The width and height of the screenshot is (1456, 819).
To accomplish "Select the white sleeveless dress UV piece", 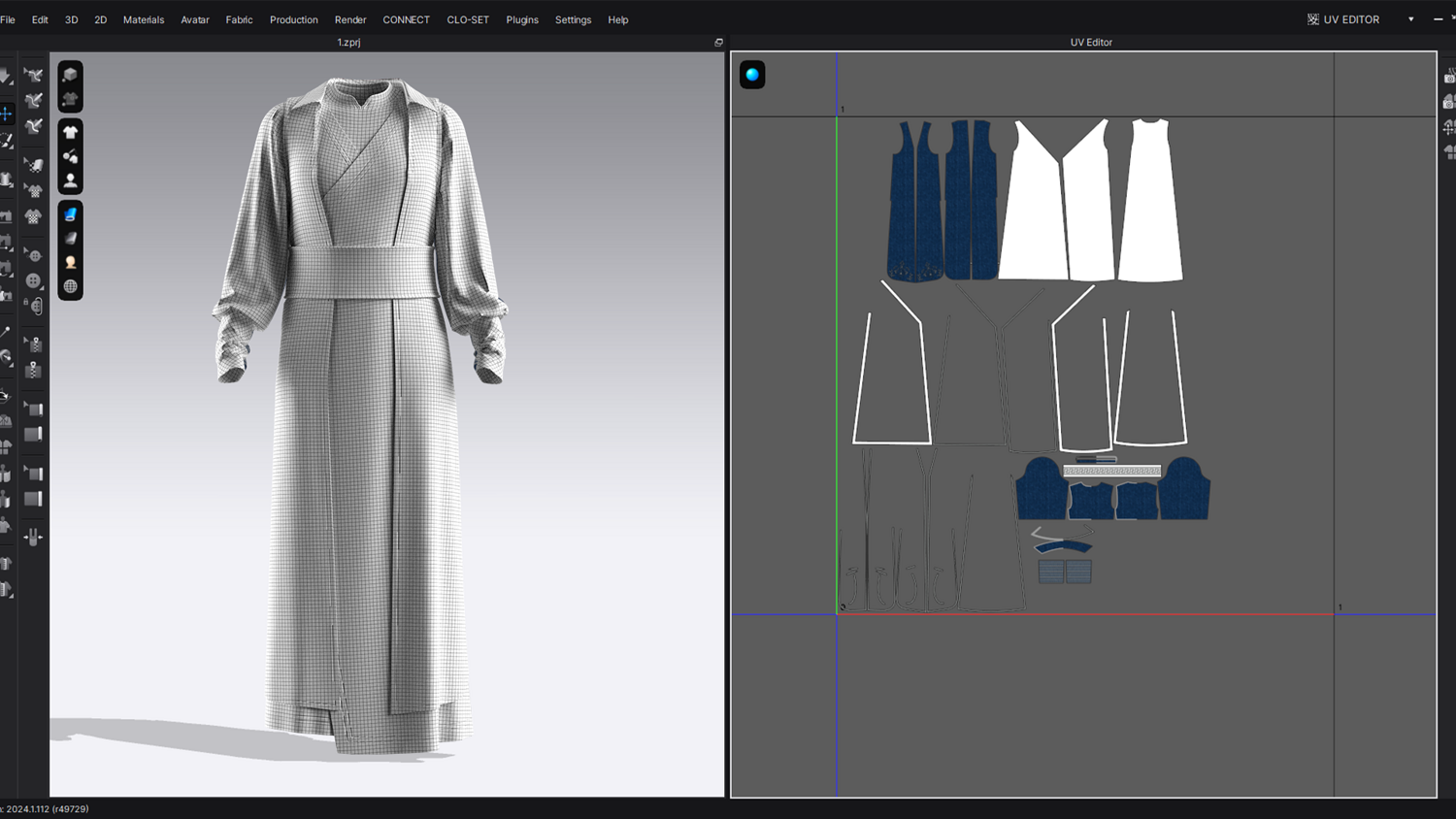I will [1150, 204].
